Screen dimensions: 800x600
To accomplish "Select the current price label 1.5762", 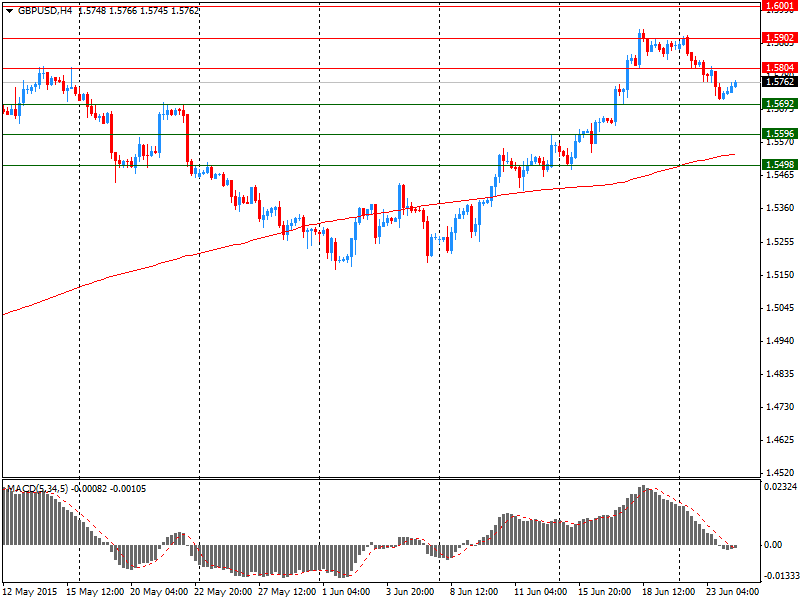I will coord(780,82).
